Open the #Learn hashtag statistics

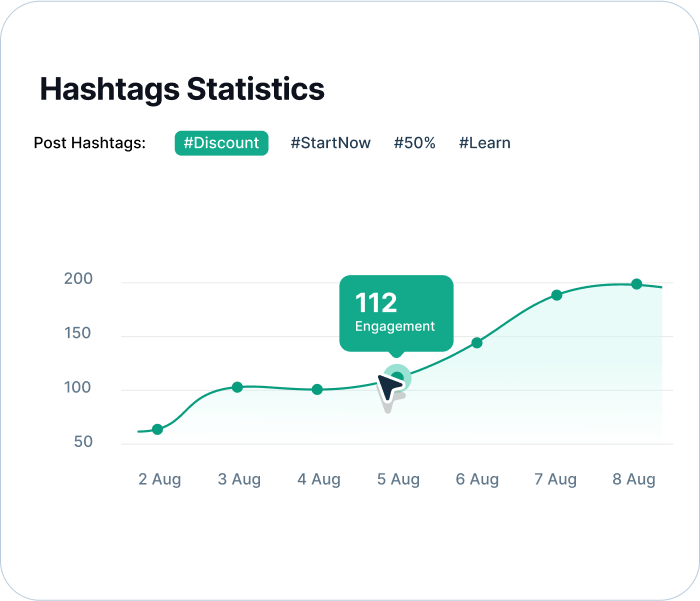(484, 143)
